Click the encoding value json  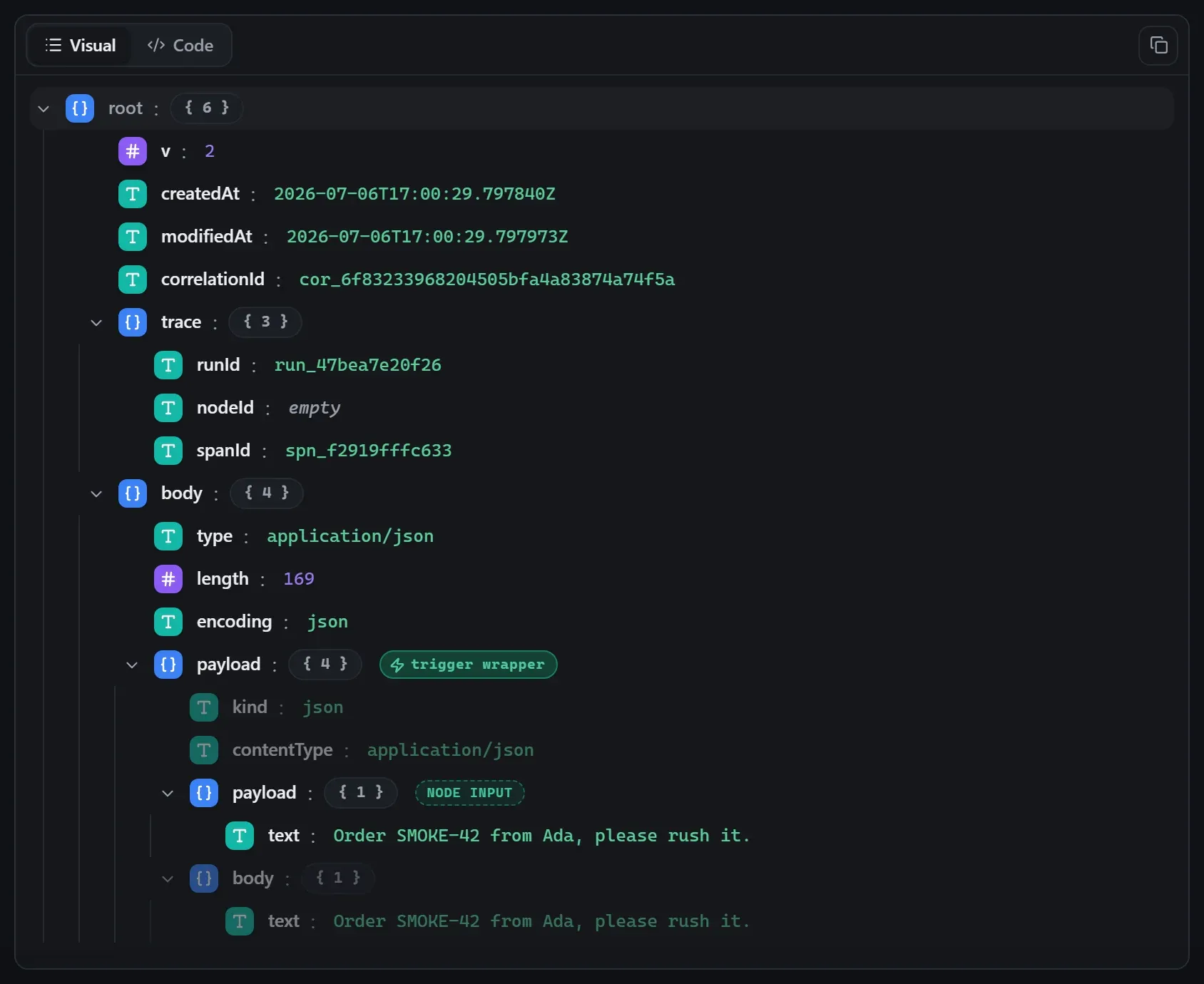point(328,622)
